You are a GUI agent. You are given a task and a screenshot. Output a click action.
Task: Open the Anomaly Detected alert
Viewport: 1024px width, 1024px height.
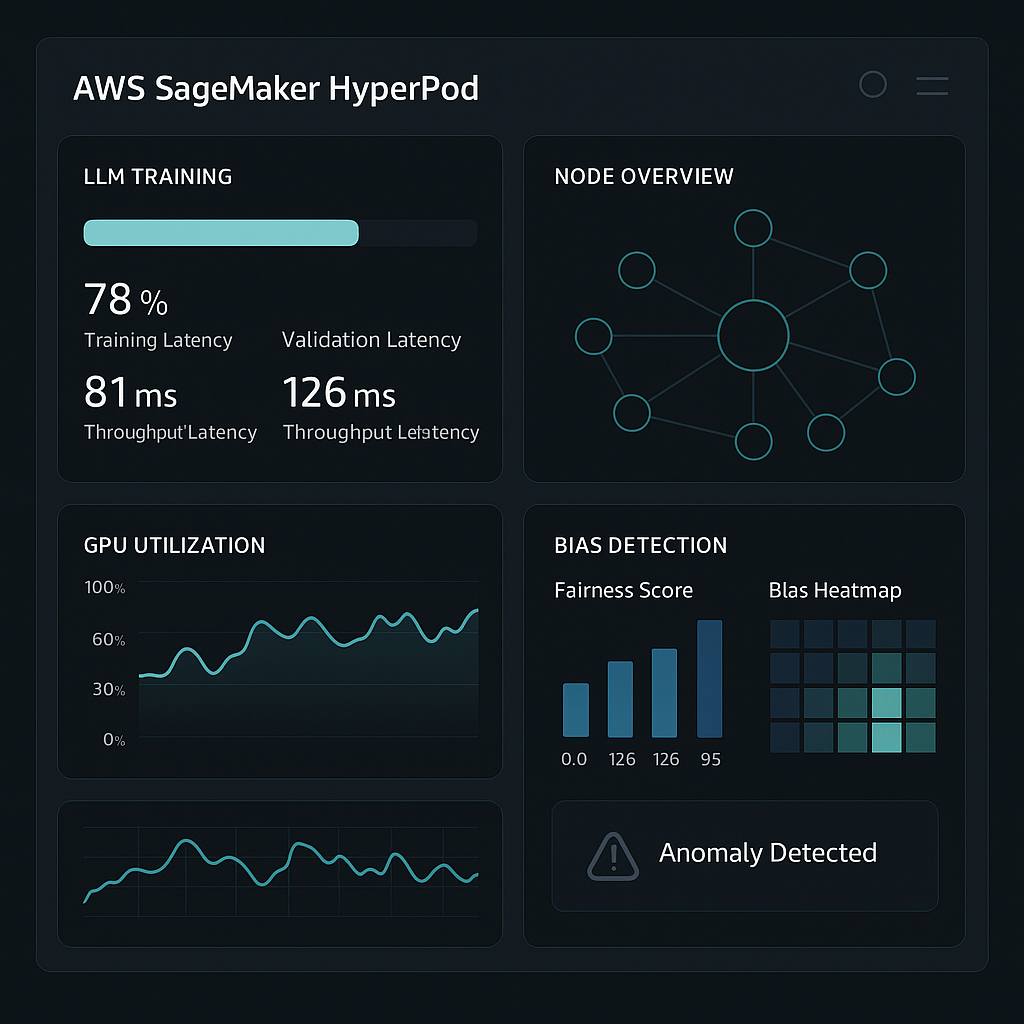coord(744,856)
